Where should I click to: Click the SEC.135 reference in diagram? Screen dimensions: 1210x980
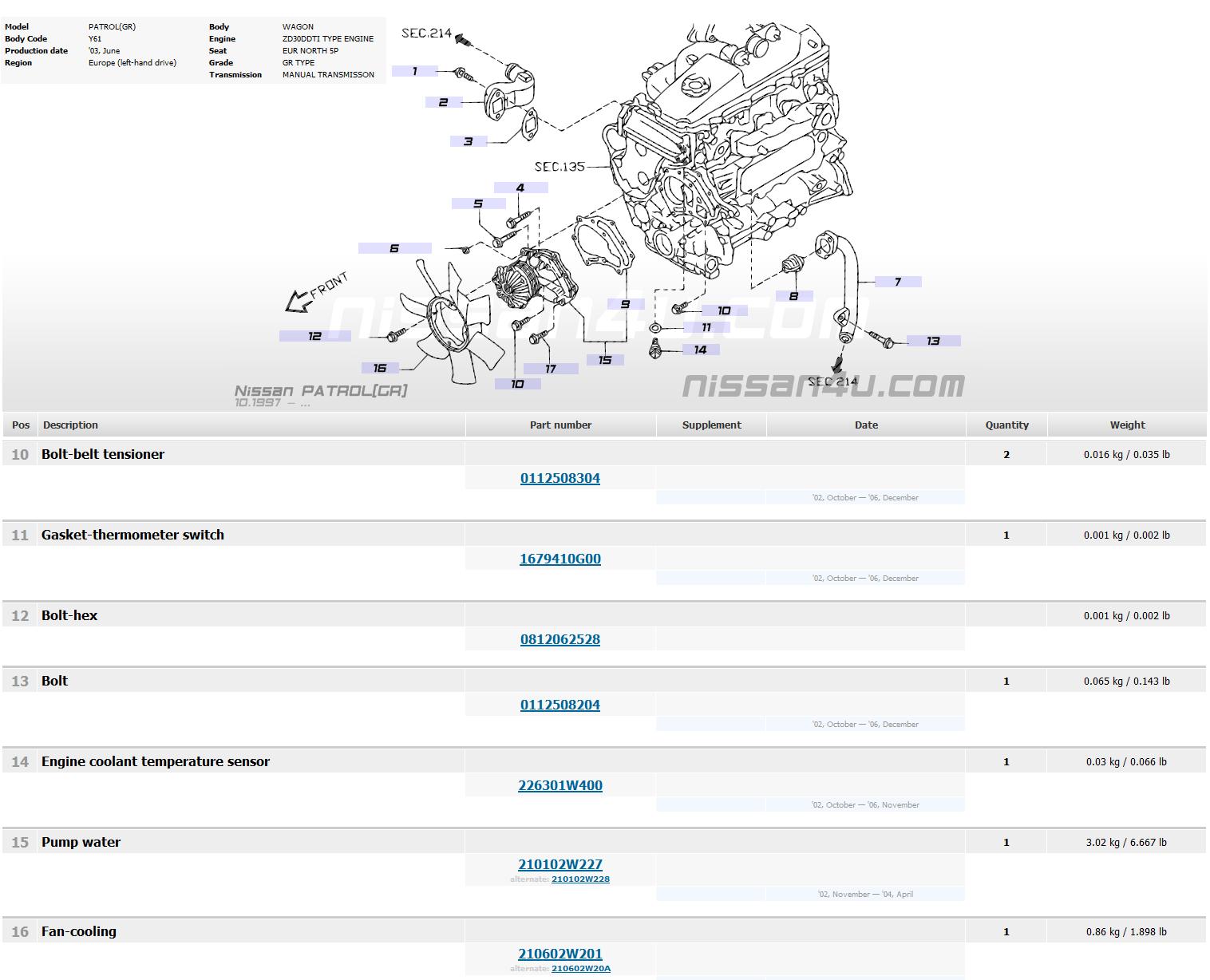tap(560, 167)
